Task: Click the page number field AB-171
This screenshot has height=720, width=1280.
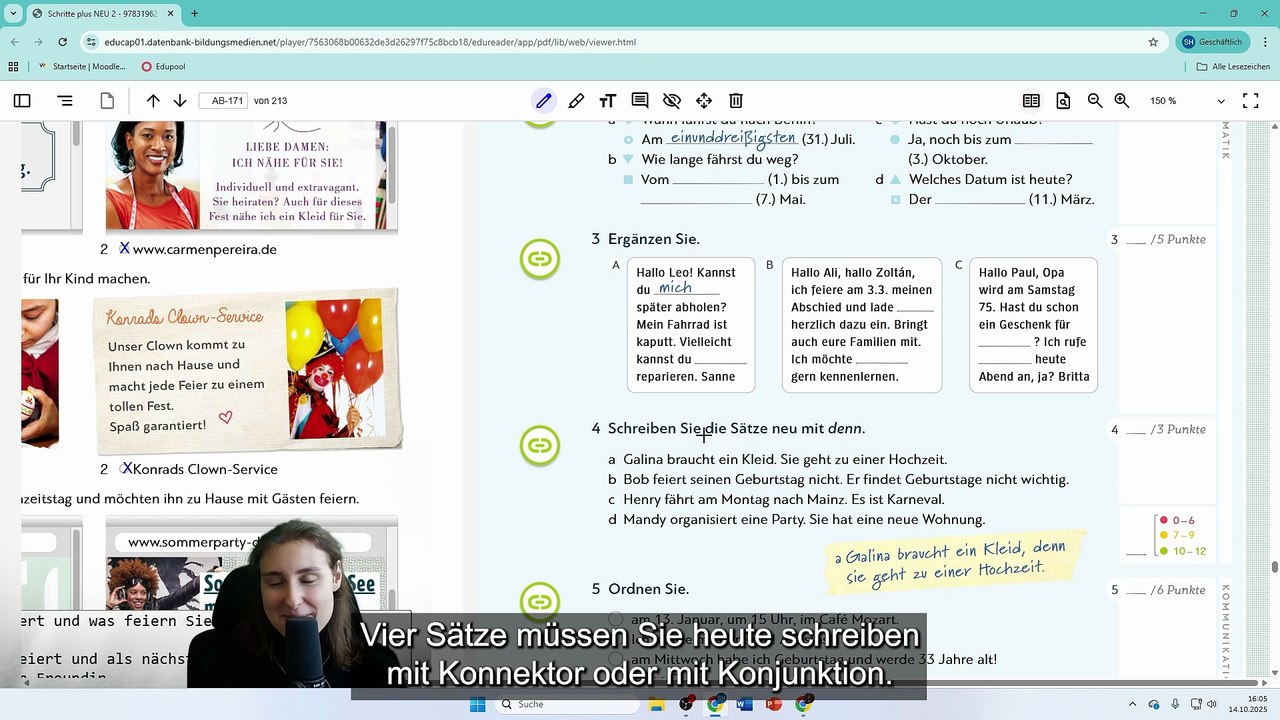Action: 223,101
